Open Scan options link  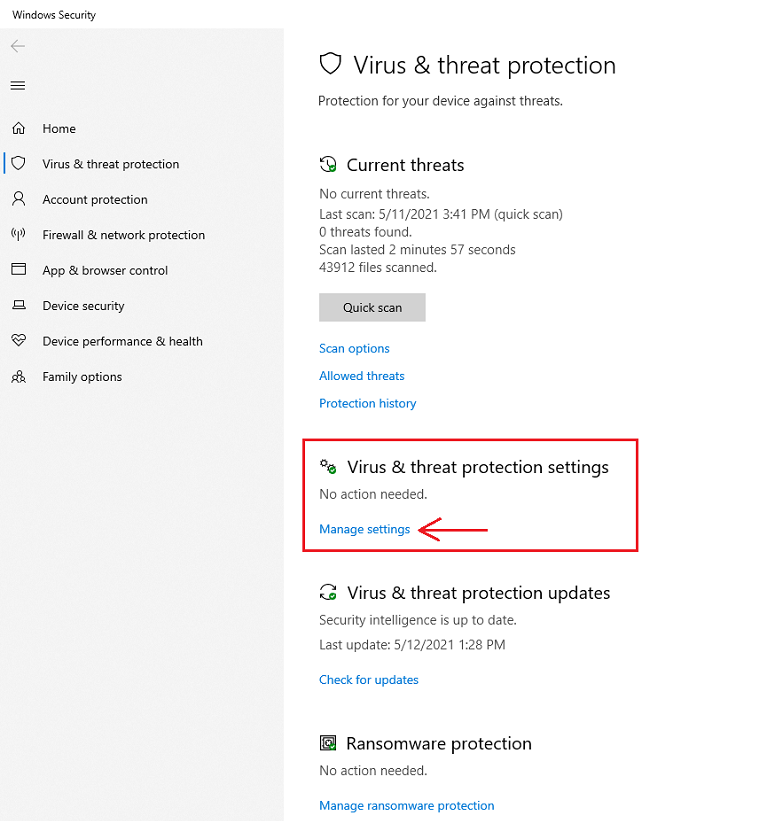[x=354, y=349]
